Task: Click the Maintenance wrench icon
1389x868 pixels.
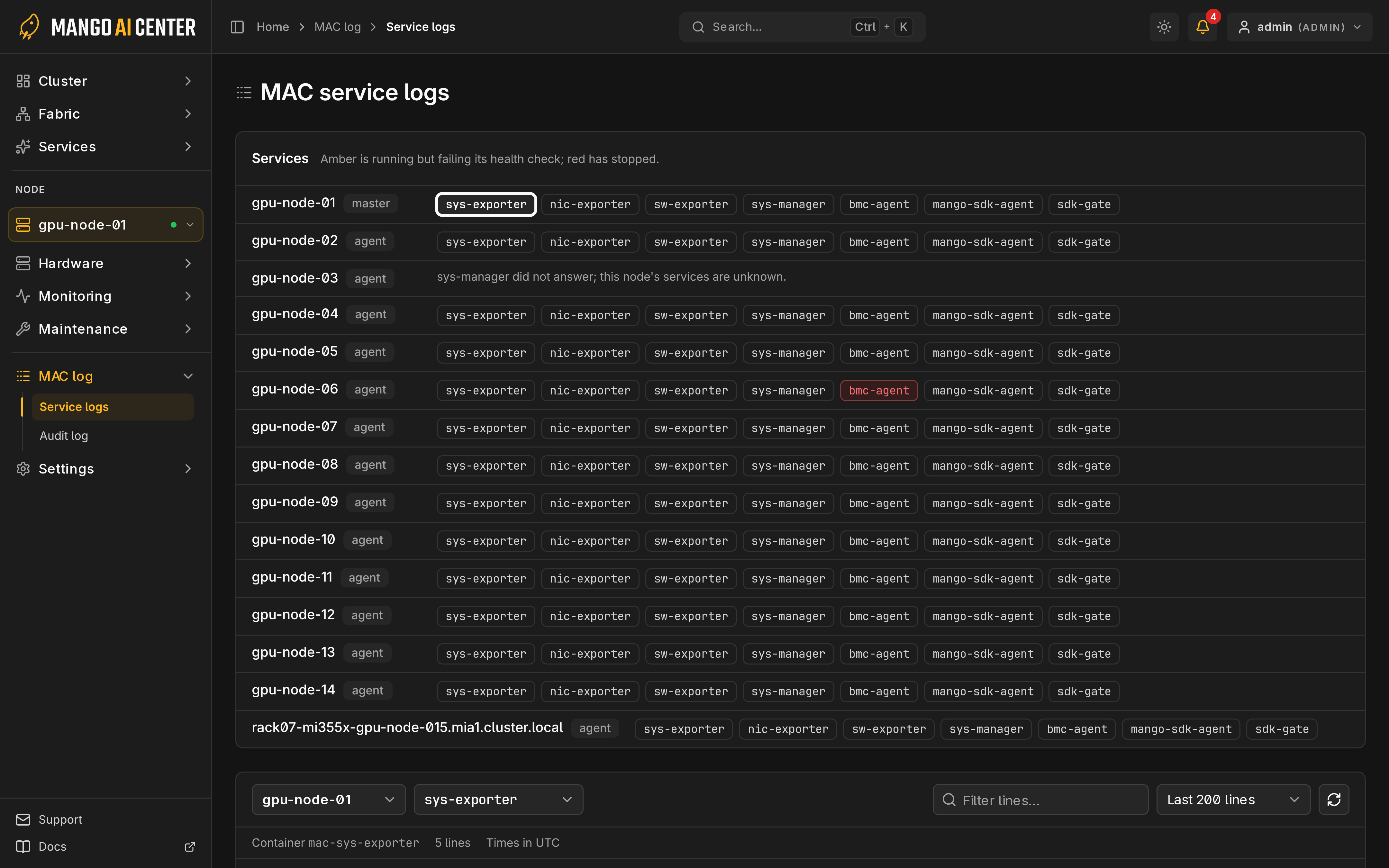Action: pyautogui.click(x=23, y=328)
